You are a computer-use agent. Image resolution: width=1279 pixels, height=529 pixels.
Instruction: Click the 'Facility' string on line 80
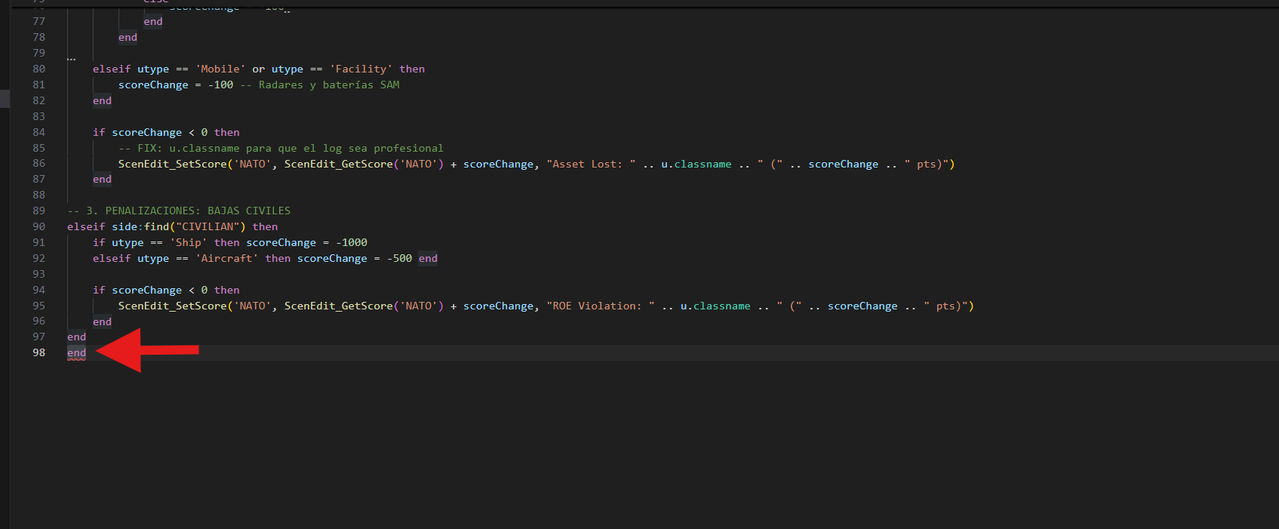[361, 69]
